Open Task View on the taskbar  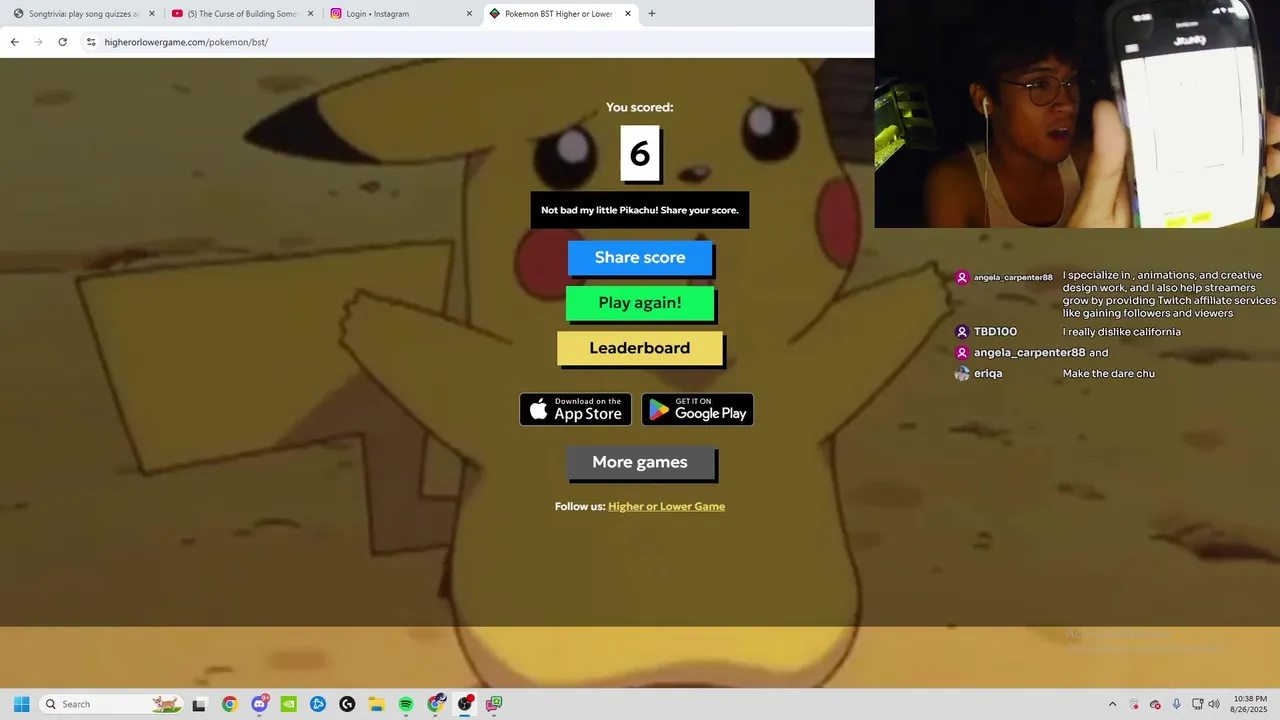199,704
